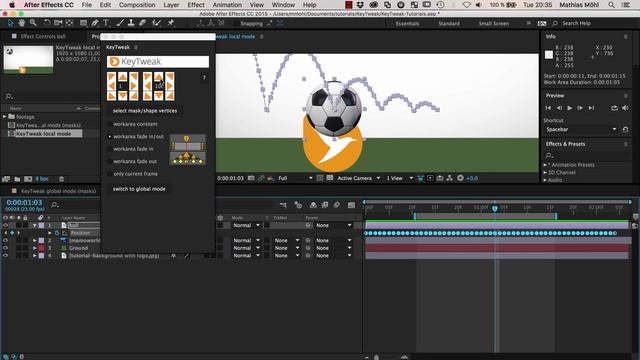
Task: Select the Type tool
Action: [x=106, y=23]
